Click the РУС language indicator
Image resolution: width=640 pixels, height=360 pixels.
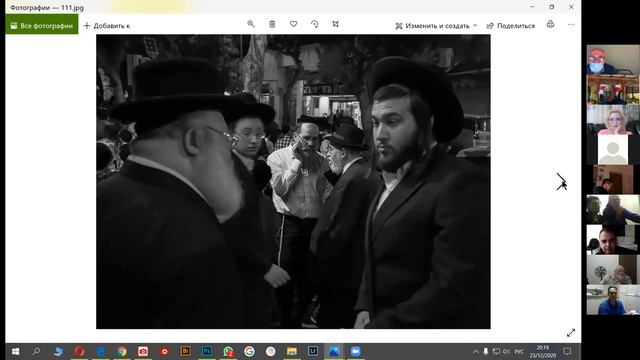tap(519, 351)
